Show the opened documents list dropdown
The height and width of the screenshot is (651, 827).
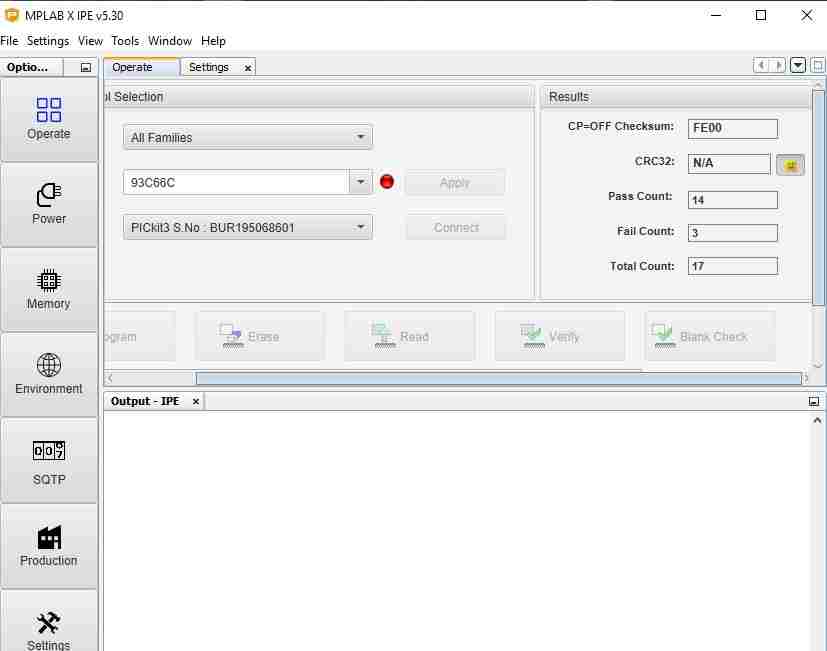click(798, 65)
